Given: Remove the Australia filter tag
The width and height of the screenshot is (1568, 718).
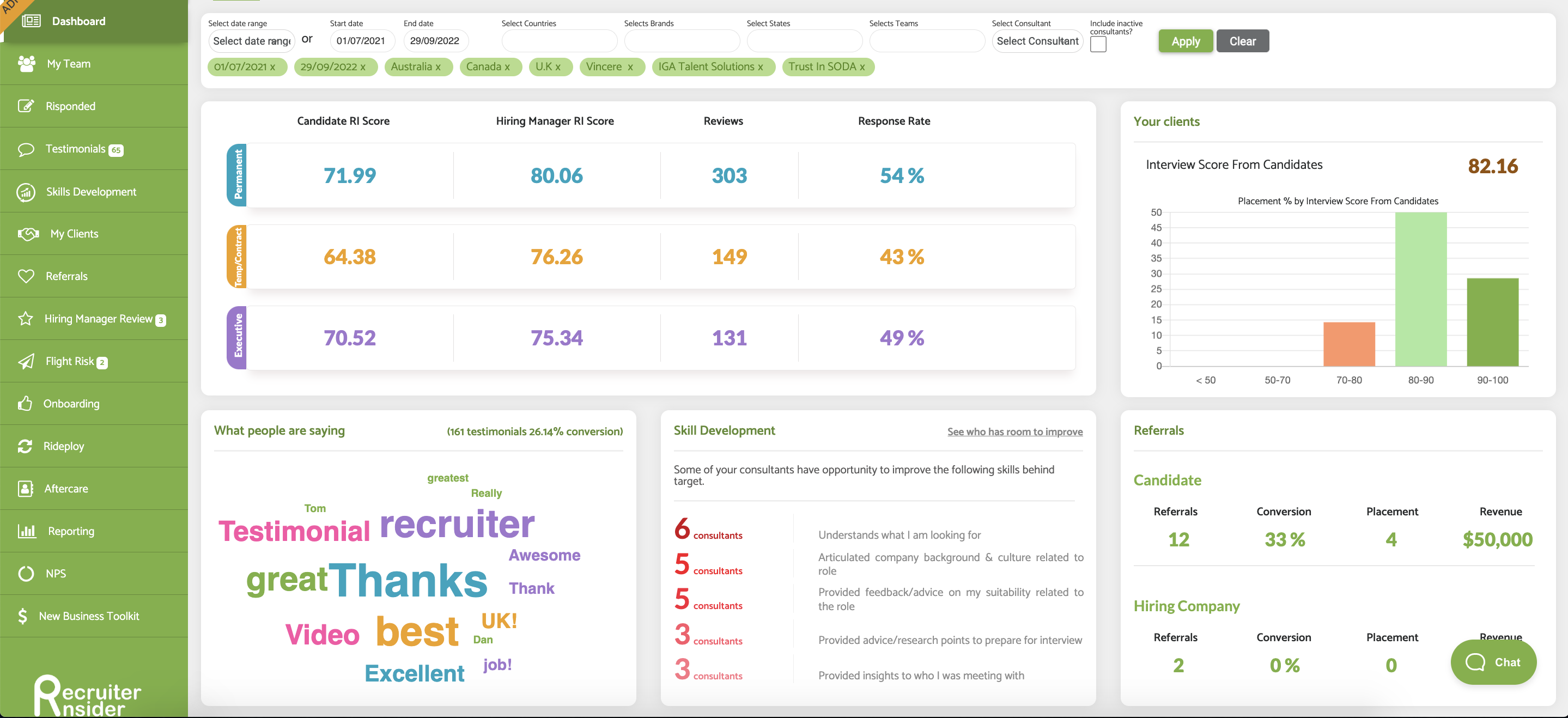Looking at the screenshot, I should point(437,67).
